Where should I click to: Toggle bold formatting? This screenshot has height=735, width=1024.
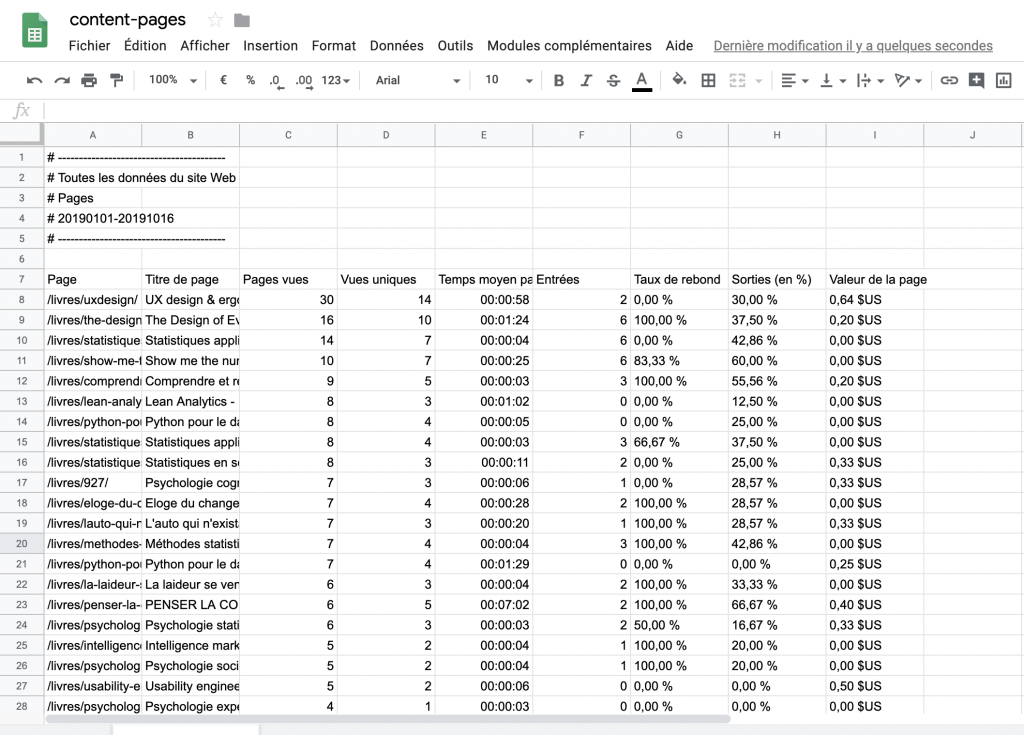[558, 80]
